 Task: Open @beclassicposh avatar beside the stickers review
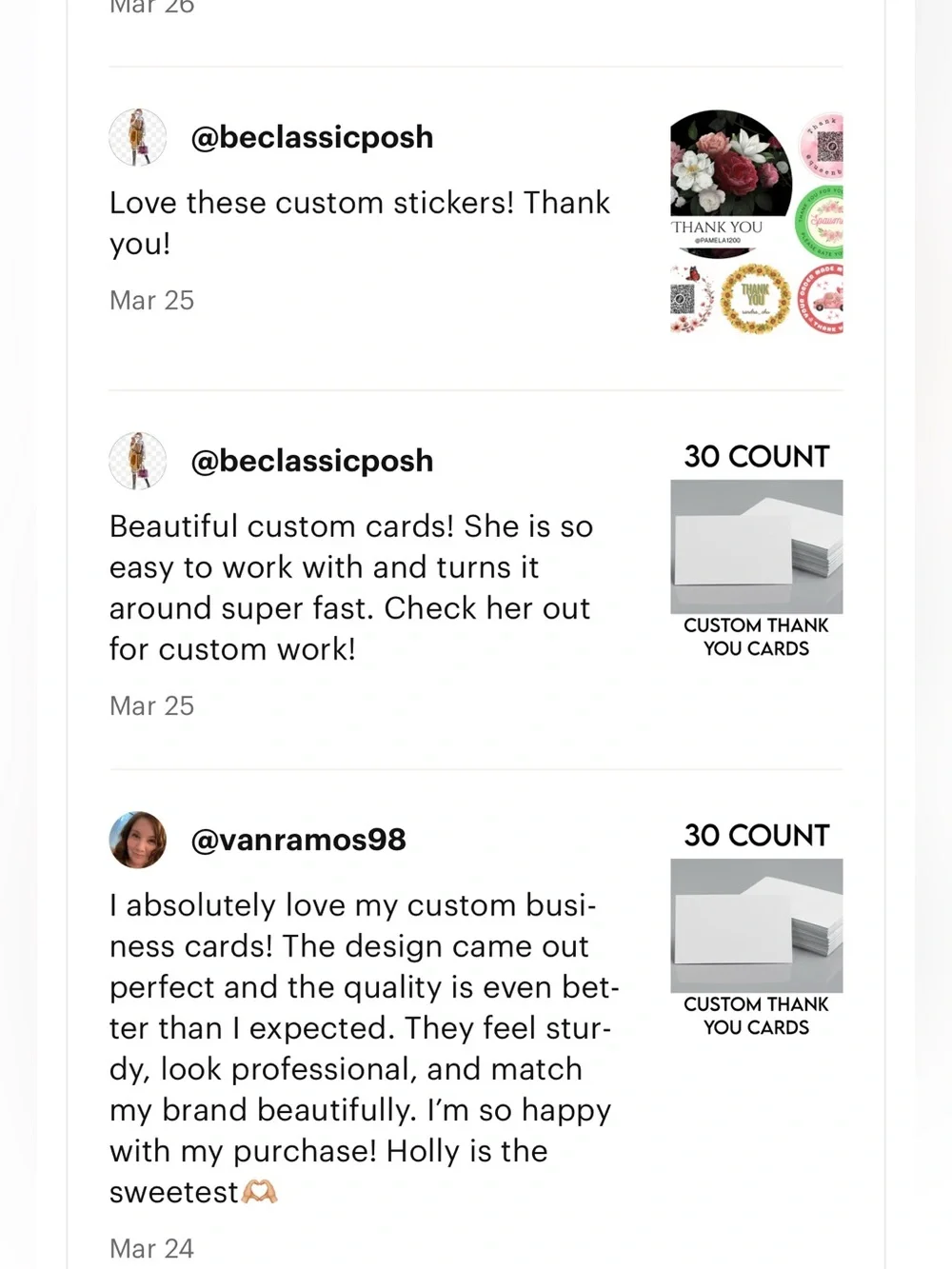pyautogui.click(x=138, y=137)
